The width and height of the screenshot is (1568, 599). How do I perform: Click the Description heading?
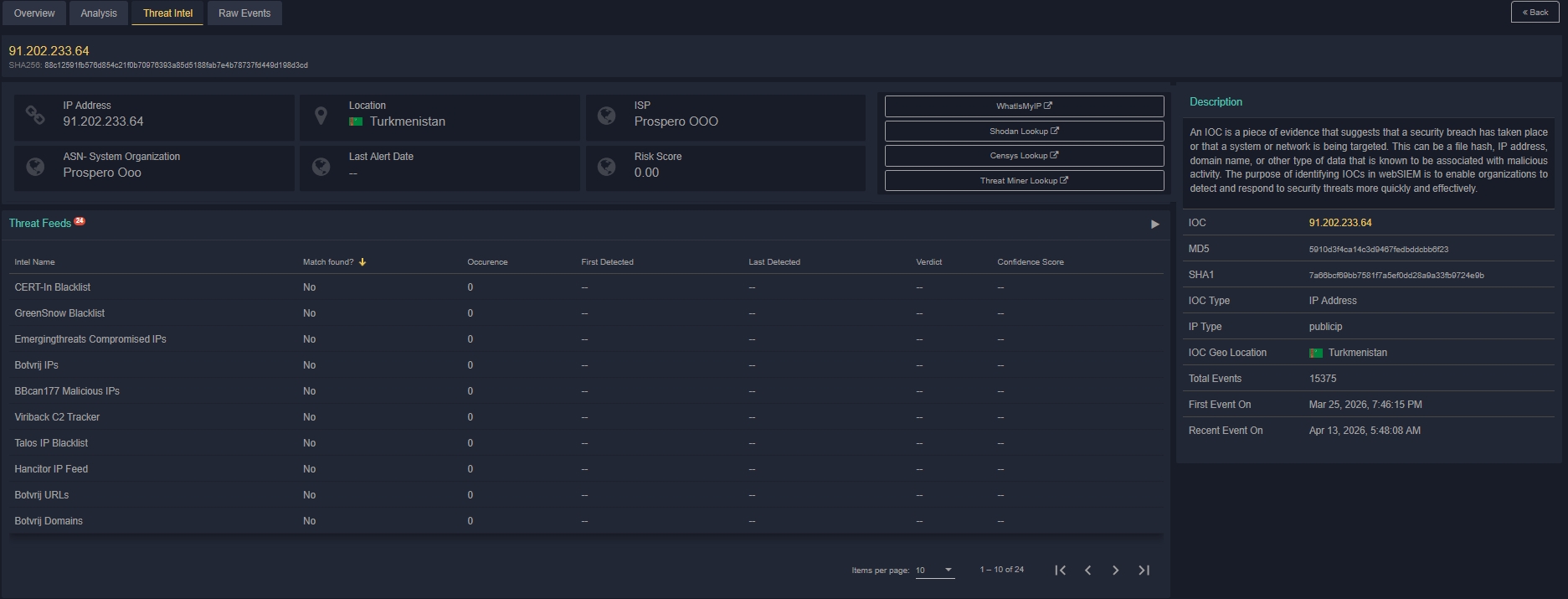pyautogui.click(x=1216, y=101)
